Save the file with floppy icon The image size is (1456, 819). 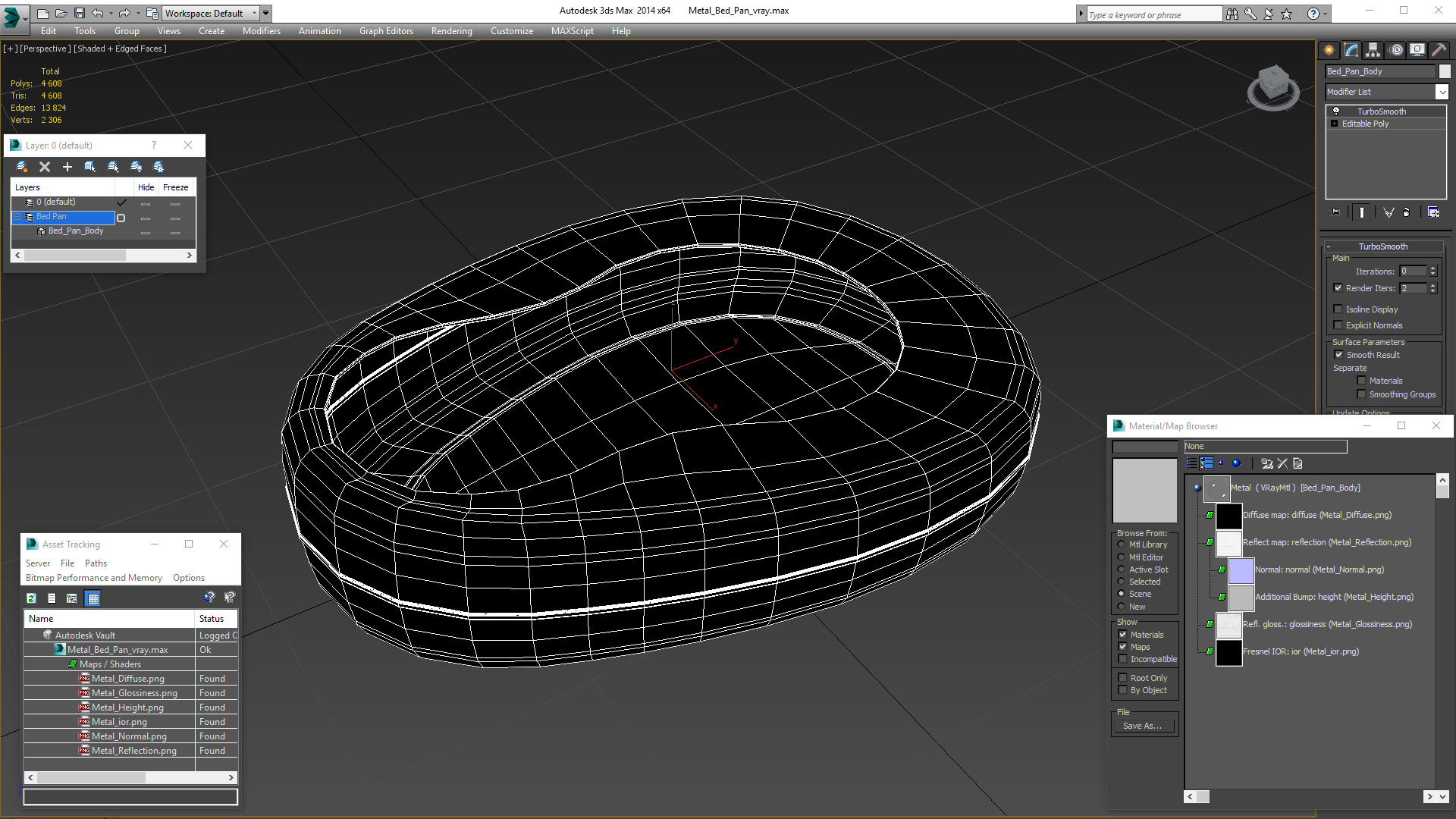point(80,13)
